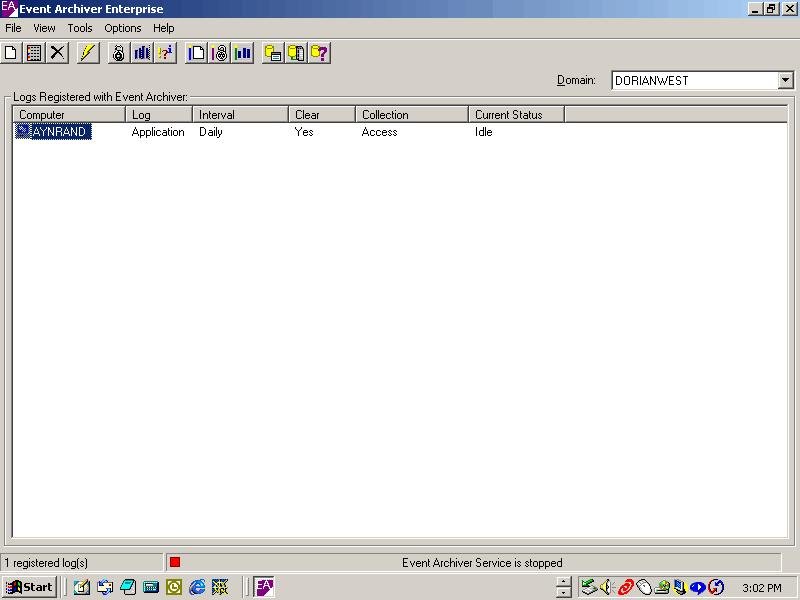Click the 3:02 PM system clock
The height and width of the screenshot is (600, 800).
(762, 588)
